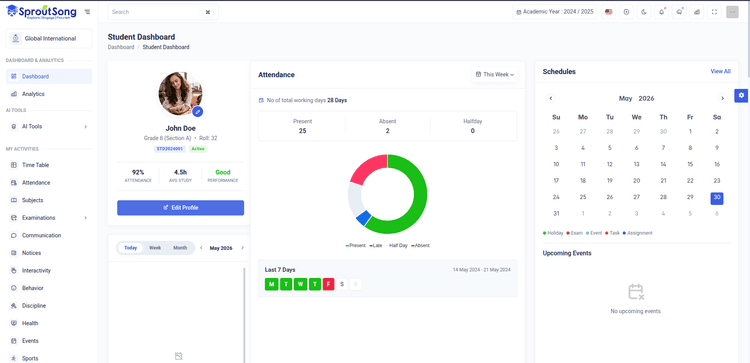
Task: Go to previous month in Schedules calendar
Action: (x=551, y=98)
